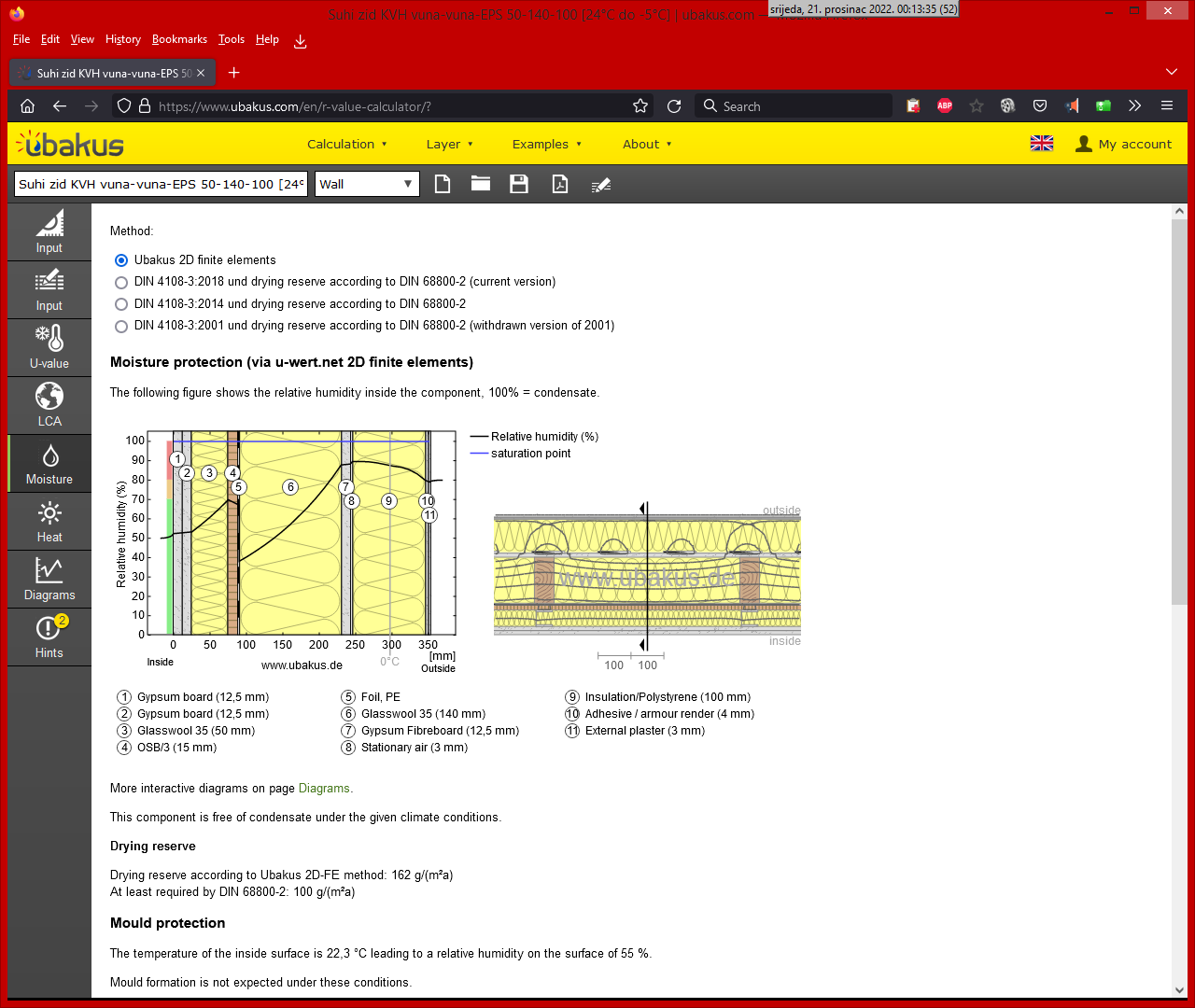Select Ubakus 2D finite elements method
The width and height of the screenshot is (1195, 1008).
(x=121, y=260)
